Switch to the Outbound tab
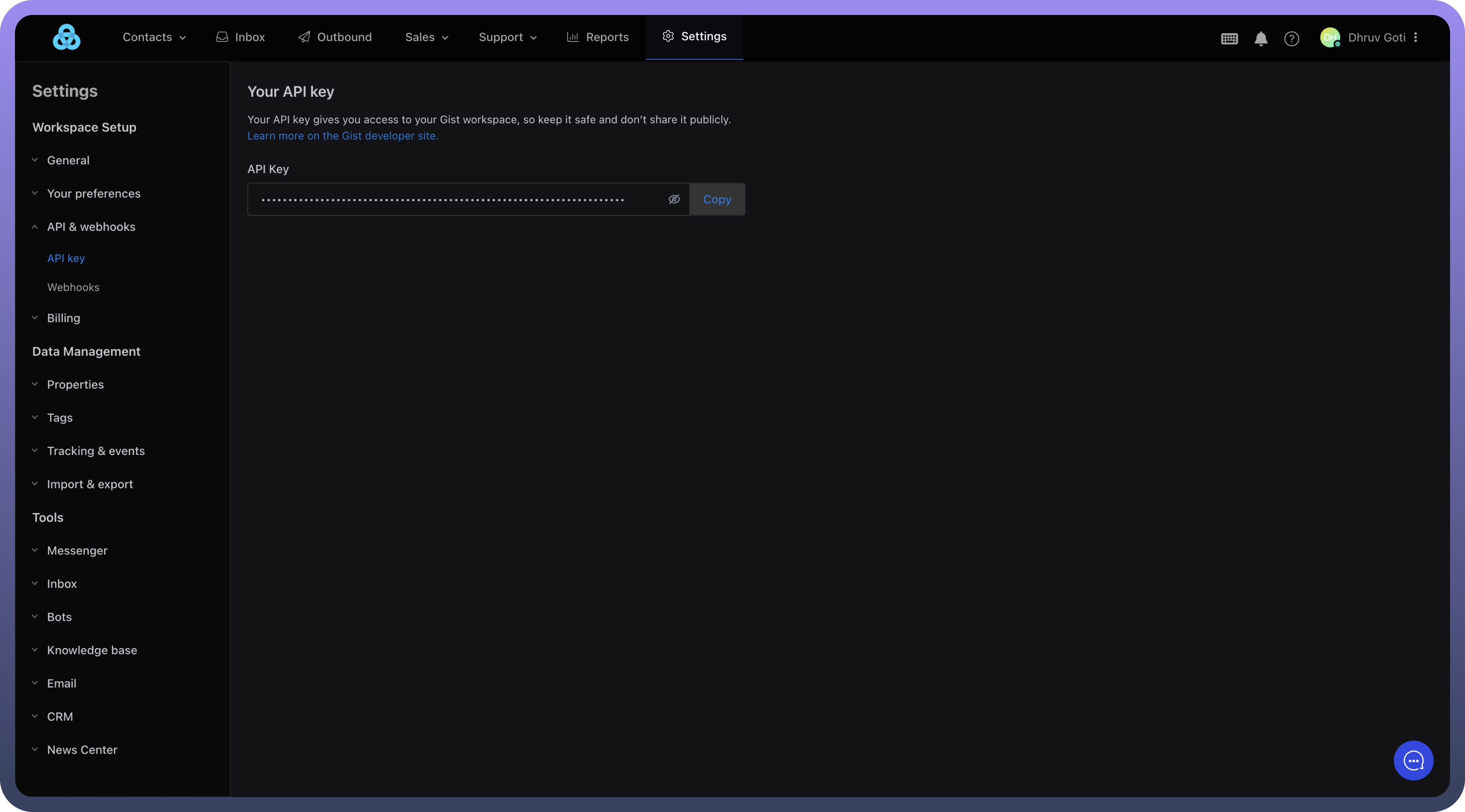Image resolution: width=1465 pixels, height=812 pixels. pyautogui.click(x=335, y=37)
